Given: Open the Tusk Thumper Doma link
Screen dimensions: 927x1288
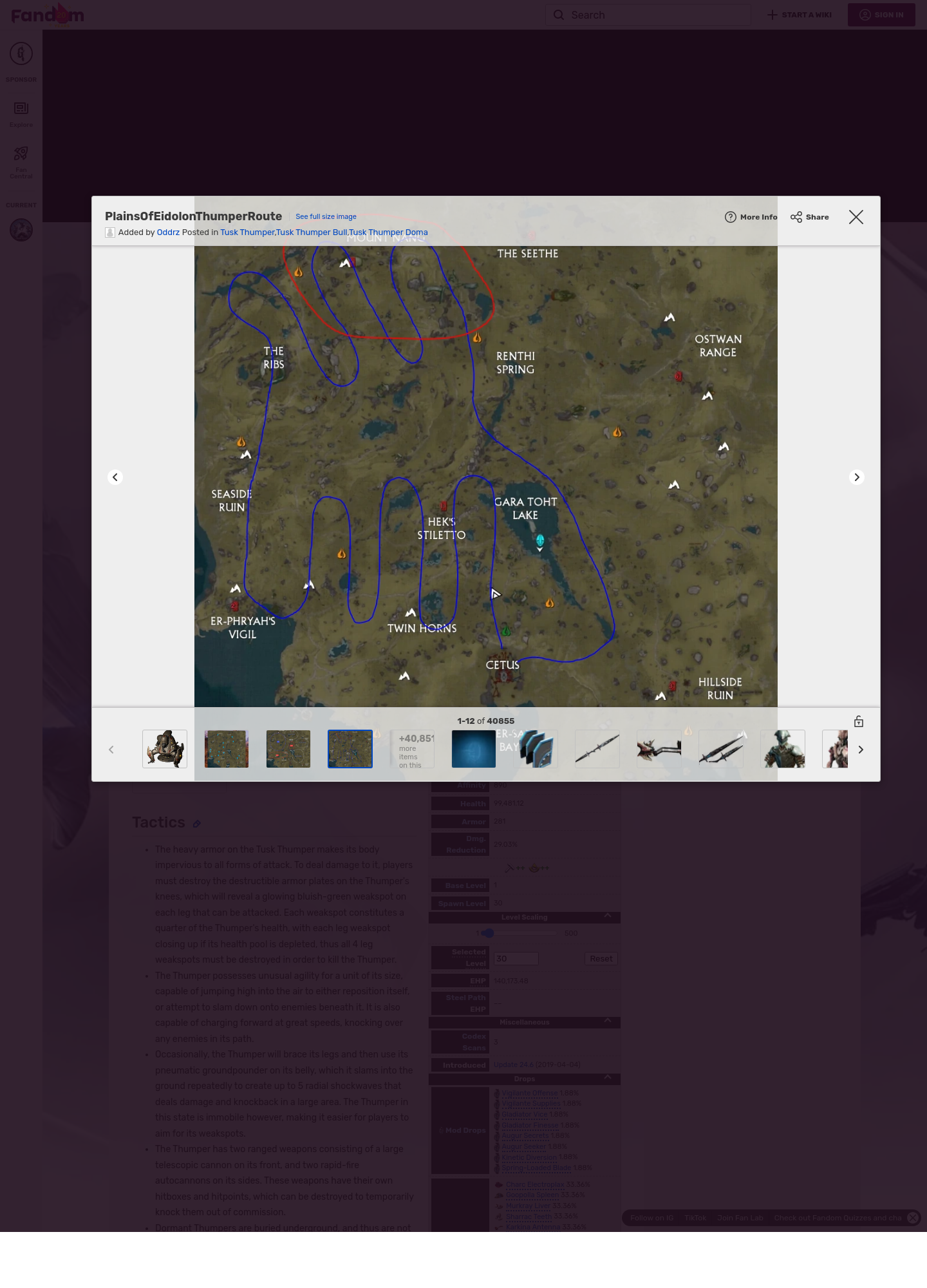Looking at the screenshot, I should 388,232.
